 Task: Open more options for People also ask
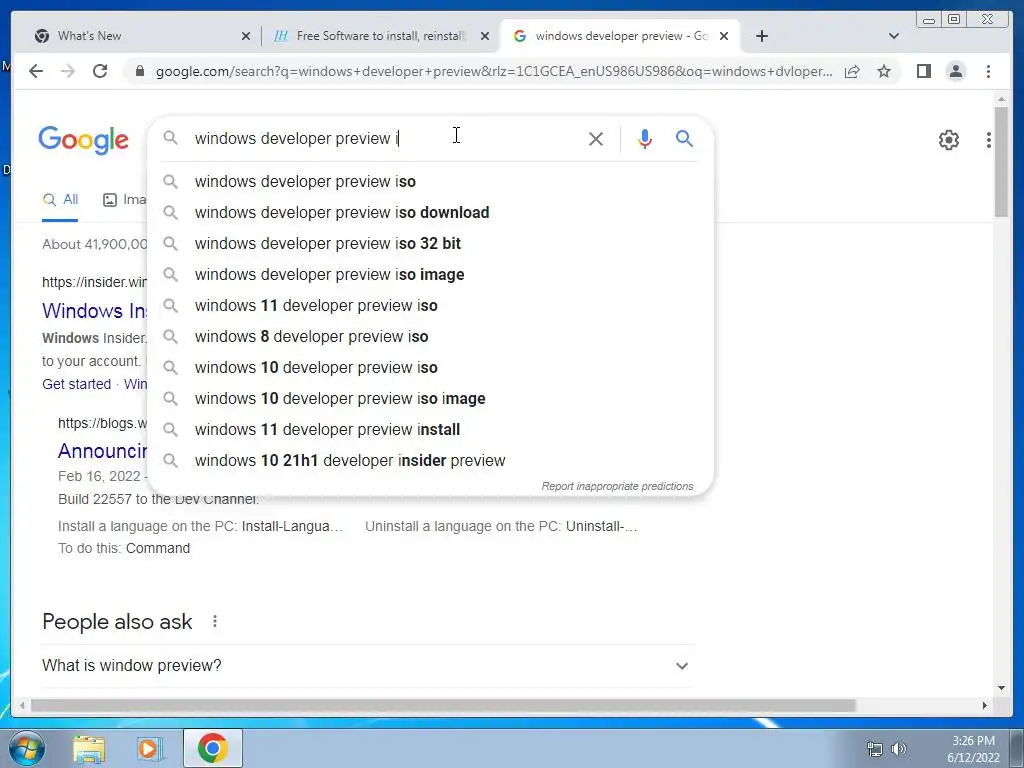click(x=215, y=621)
